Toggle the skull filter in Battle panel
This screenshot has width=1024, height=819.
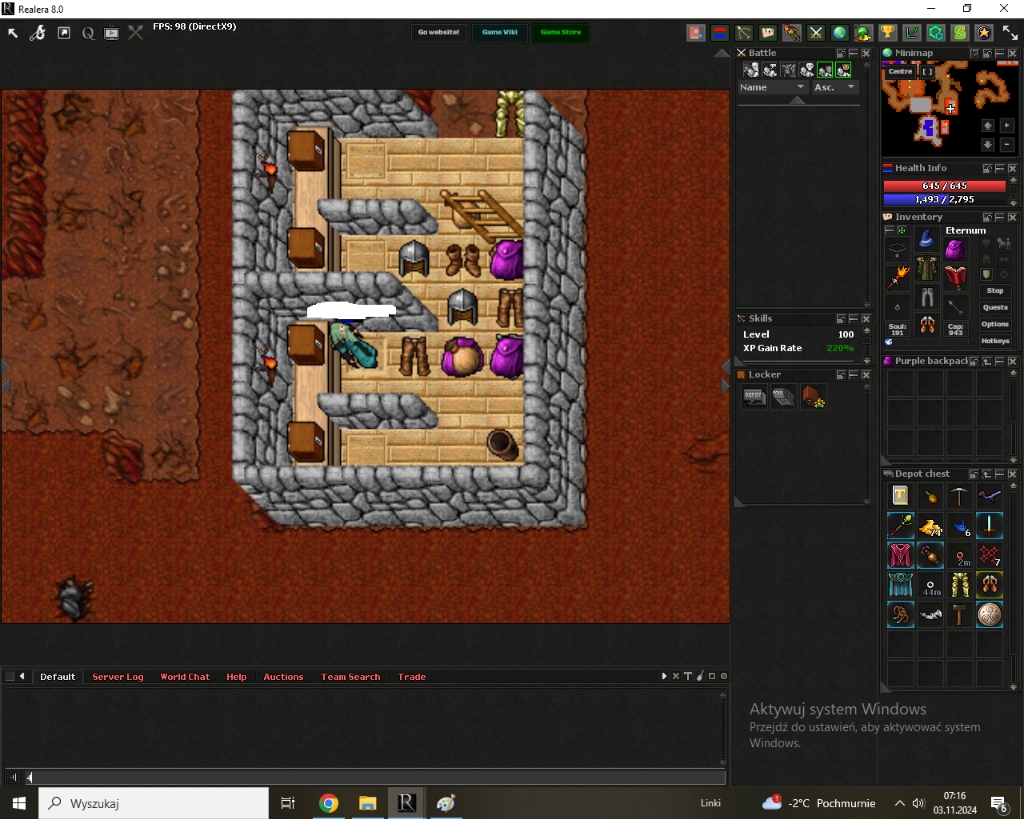[x=807, y=70]
